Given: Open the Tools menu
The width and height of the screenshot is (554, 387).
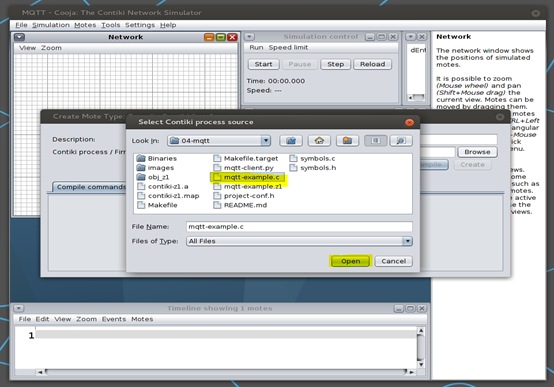Looking at the screenshot, I should click(x=111, y=25).
